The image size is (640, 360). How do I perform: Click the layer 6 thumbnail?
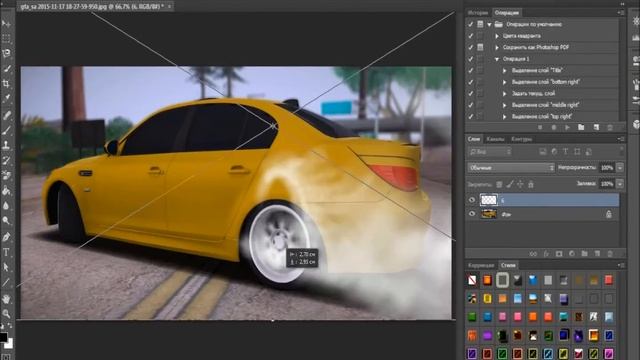point(489,200)
